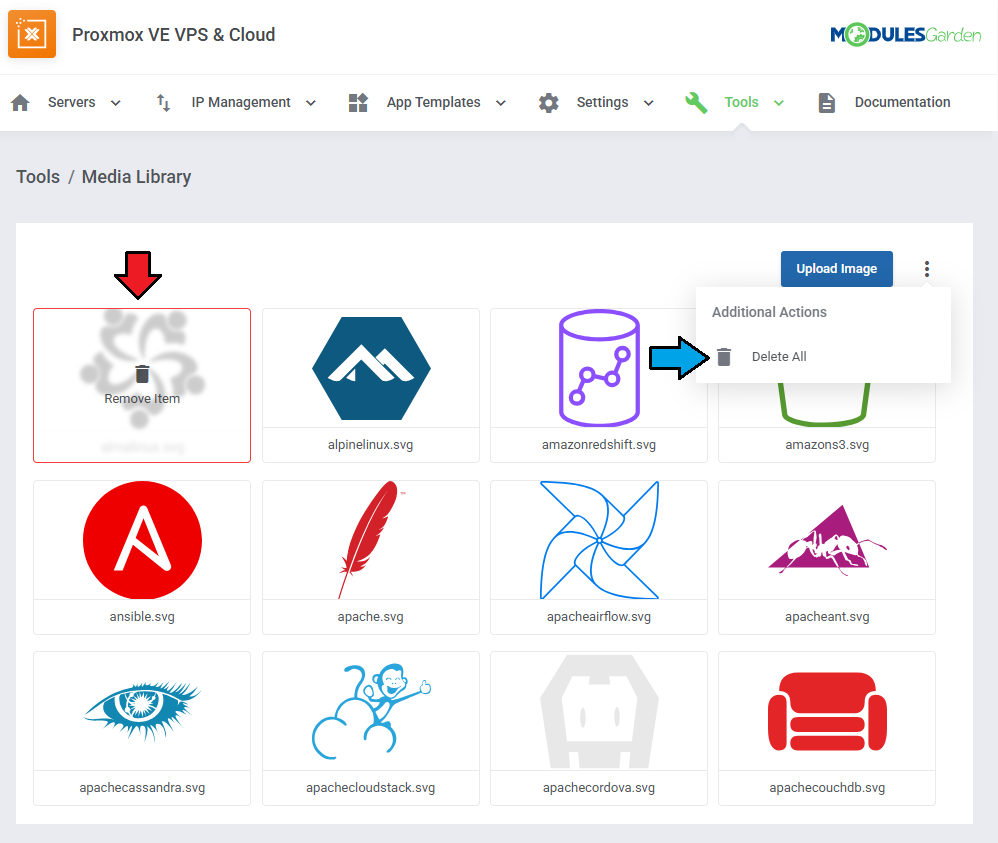998x843 pixels.
Task: Click the apache.svg file name
Action: click(x=370, y=616)
